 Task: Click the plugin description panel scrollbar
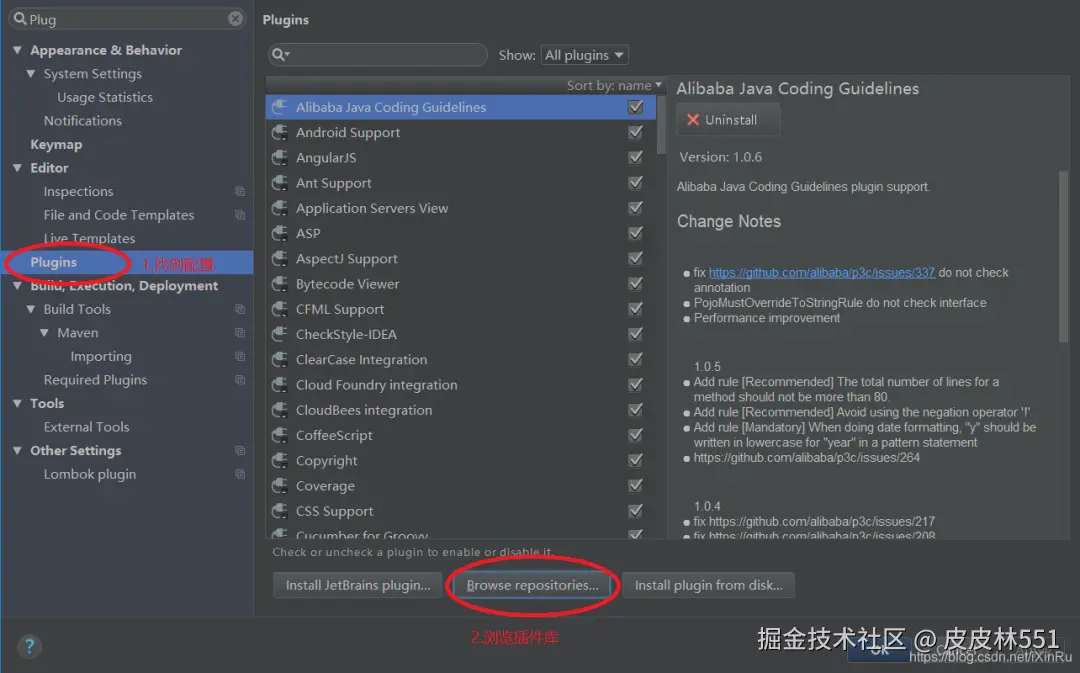1063,256
